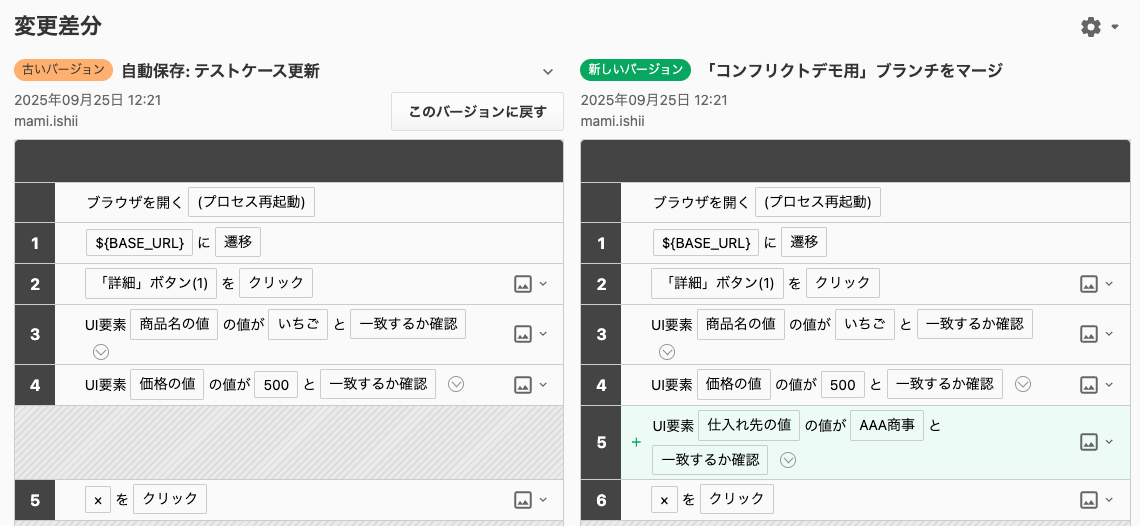Select the ${BASE_URL} field in old version
1140x526 pixels.
coord(139,242)
